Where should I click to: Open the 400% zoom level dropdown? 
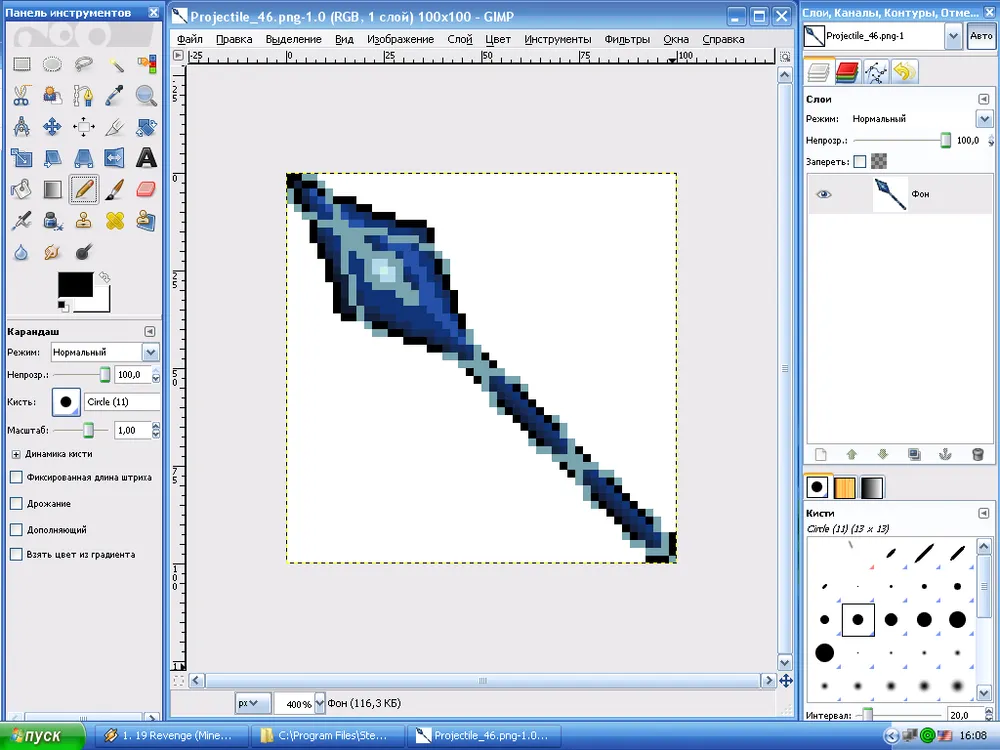click(x=320, y=704)
